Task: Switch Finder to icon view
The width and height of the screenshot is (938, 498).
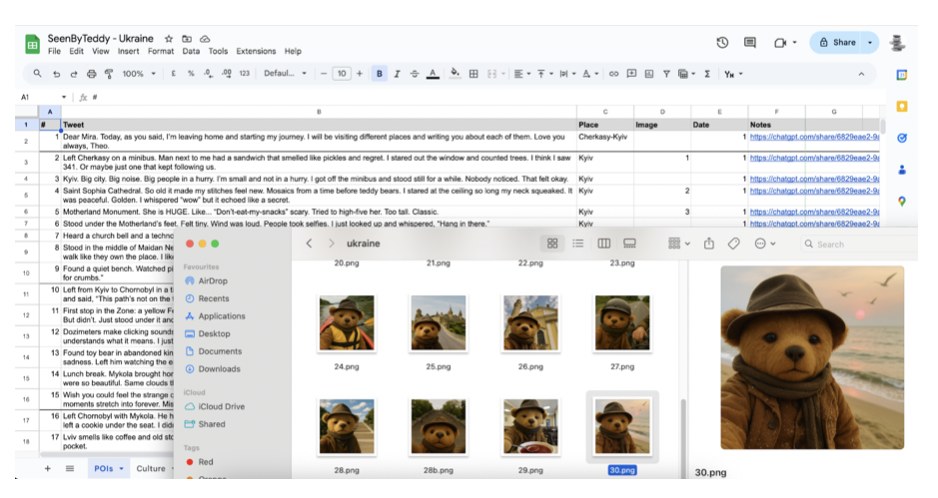Action: pyautogui.click(x=552, y=244)
